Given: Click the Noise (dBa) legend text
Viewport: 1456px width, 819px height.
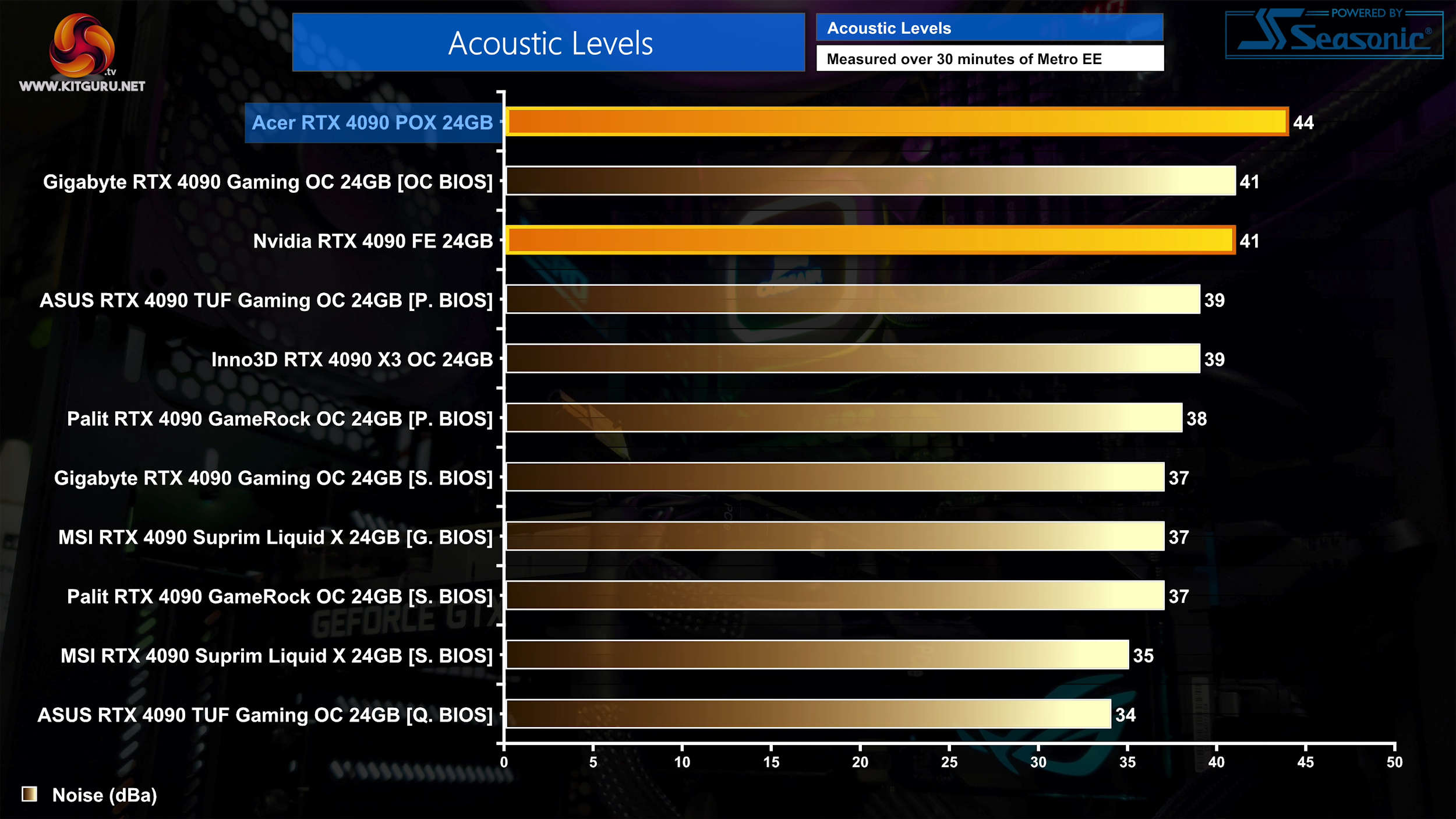Looking at the screenshot, I should pos(105,796).
